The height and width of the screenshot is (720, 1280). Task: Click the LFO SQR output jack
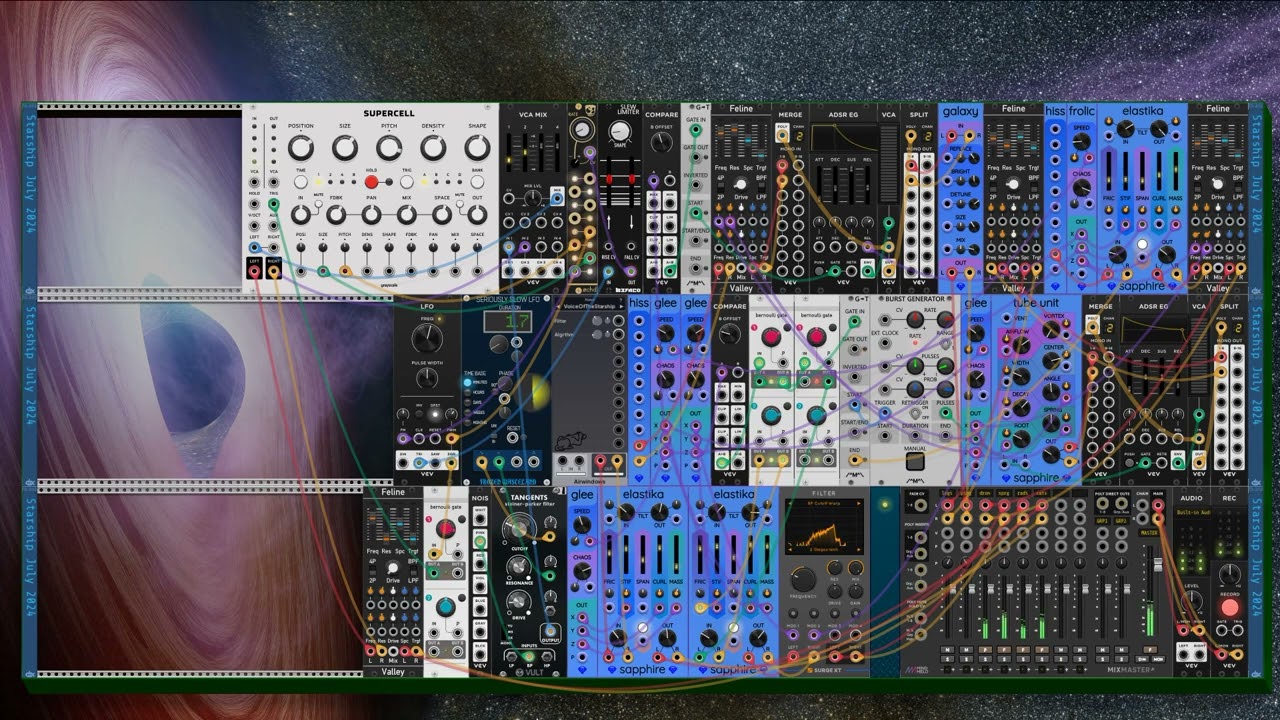[451, 463]
